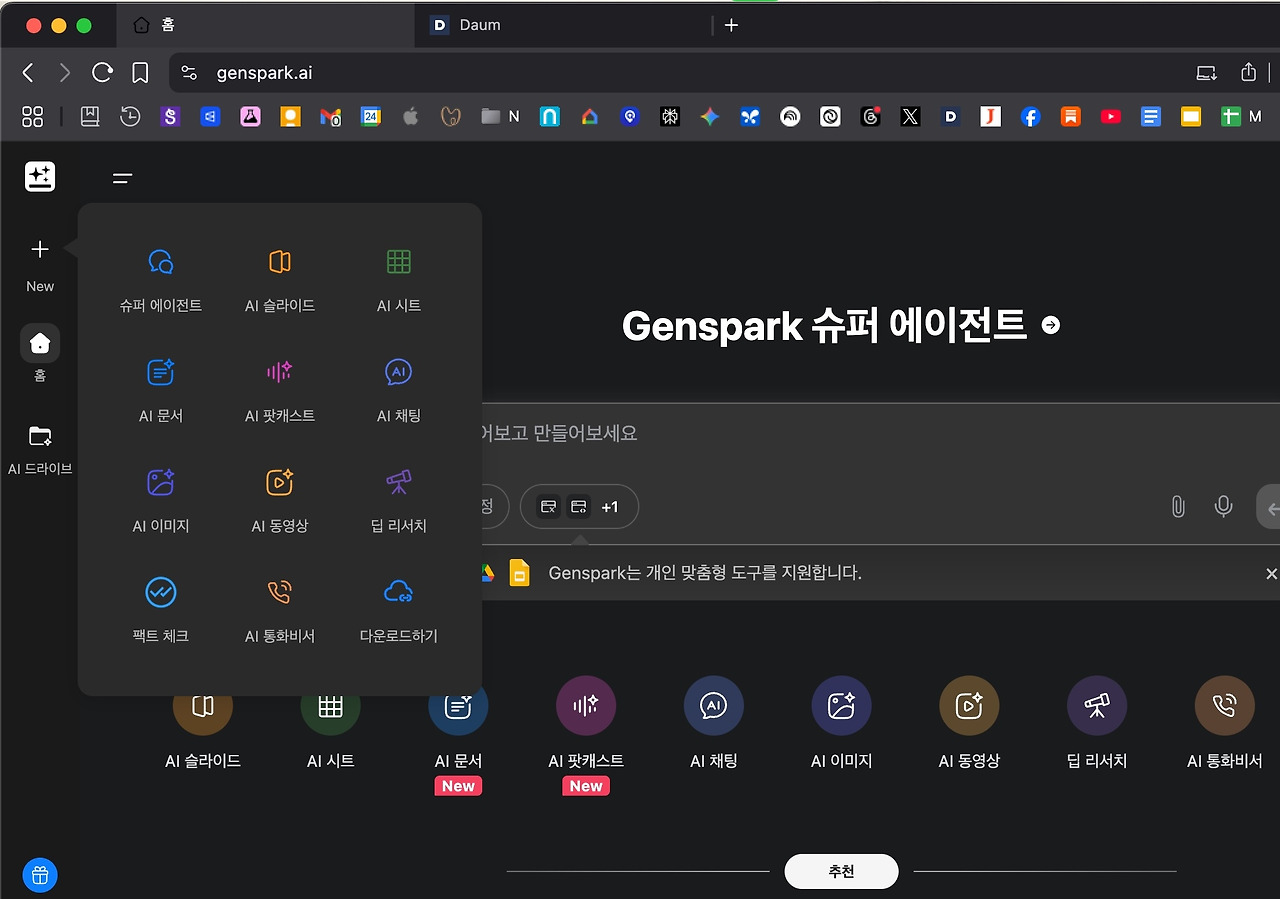Open AI 동영상 in the bottom tool row
The image size is (1280, 899).
969,722
